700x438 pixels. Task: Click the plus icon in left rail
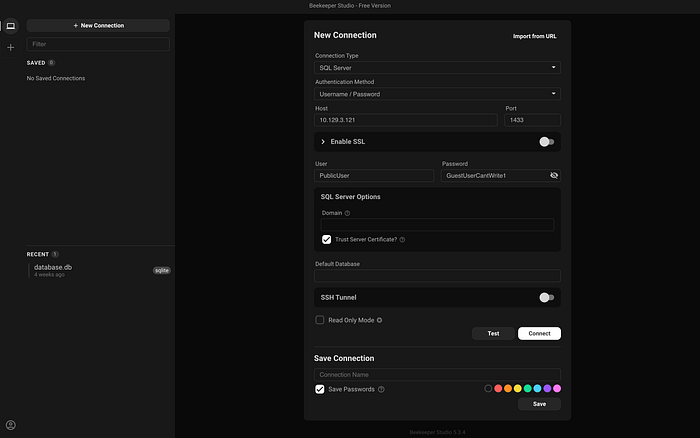click(11, 47)
